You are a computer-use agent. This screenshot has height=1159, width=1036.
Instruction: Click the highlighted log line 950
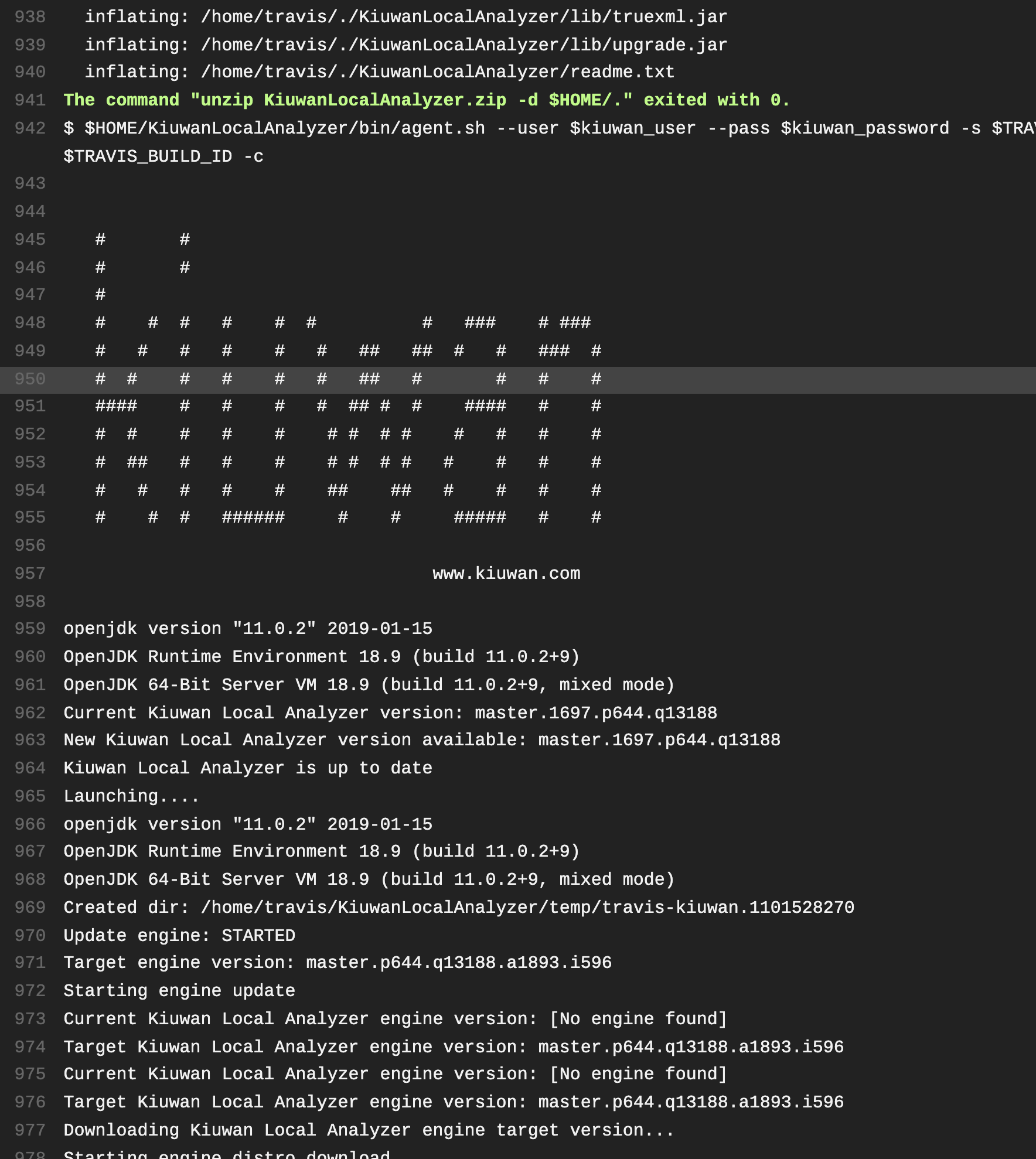pyautogui.click(x=352, y=379)
